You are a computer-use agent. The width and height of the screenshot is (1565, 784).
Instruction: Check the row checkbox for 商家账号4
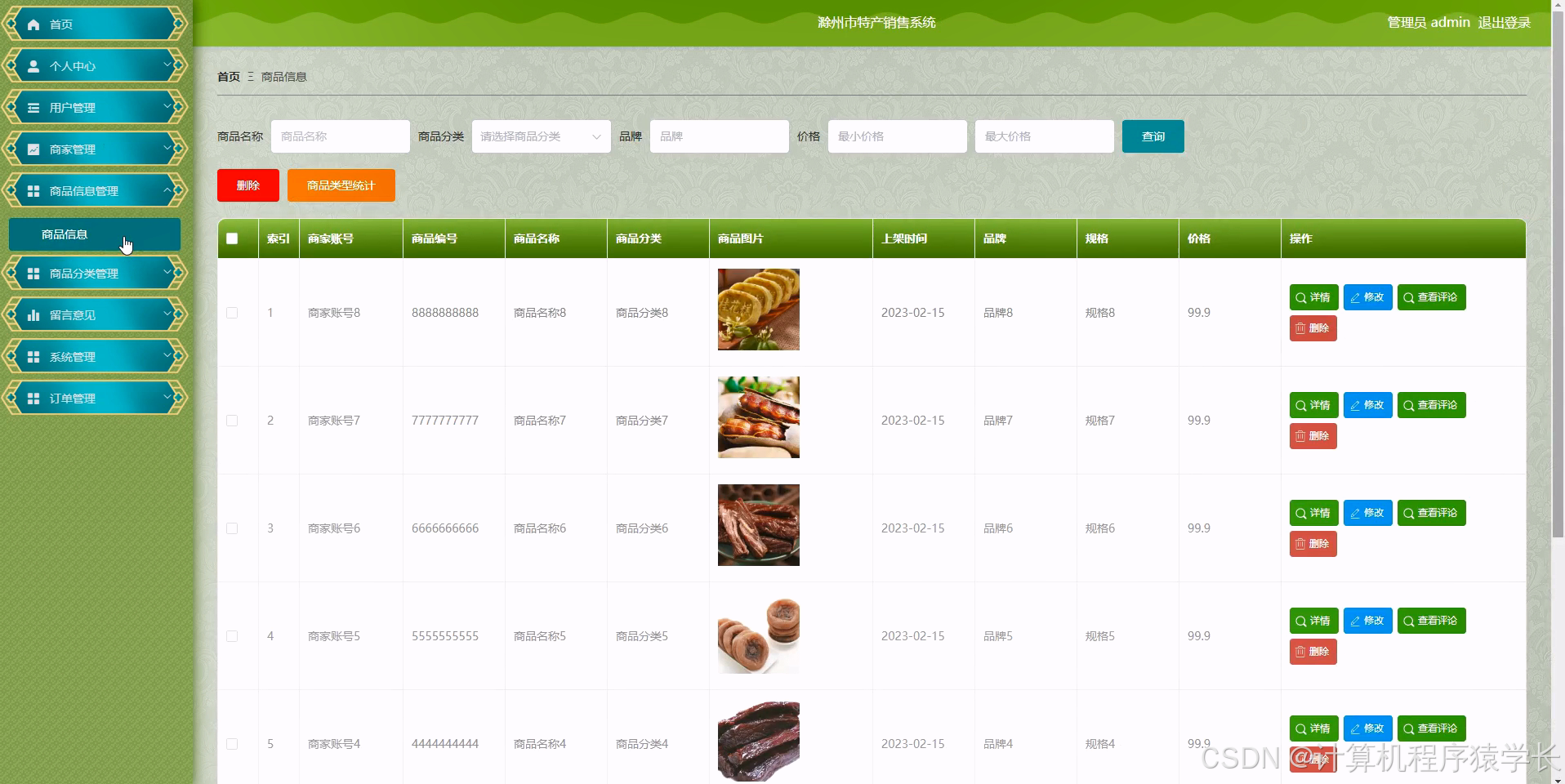(232, 744)
